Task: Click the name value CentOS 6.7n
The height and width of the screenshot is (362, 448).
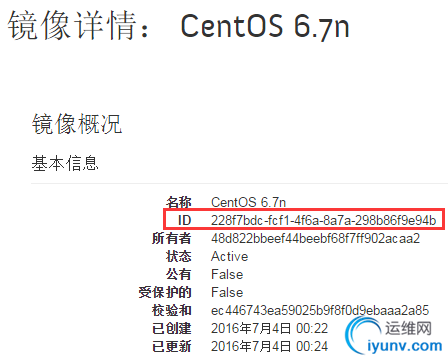Action: tap(248, 202)
